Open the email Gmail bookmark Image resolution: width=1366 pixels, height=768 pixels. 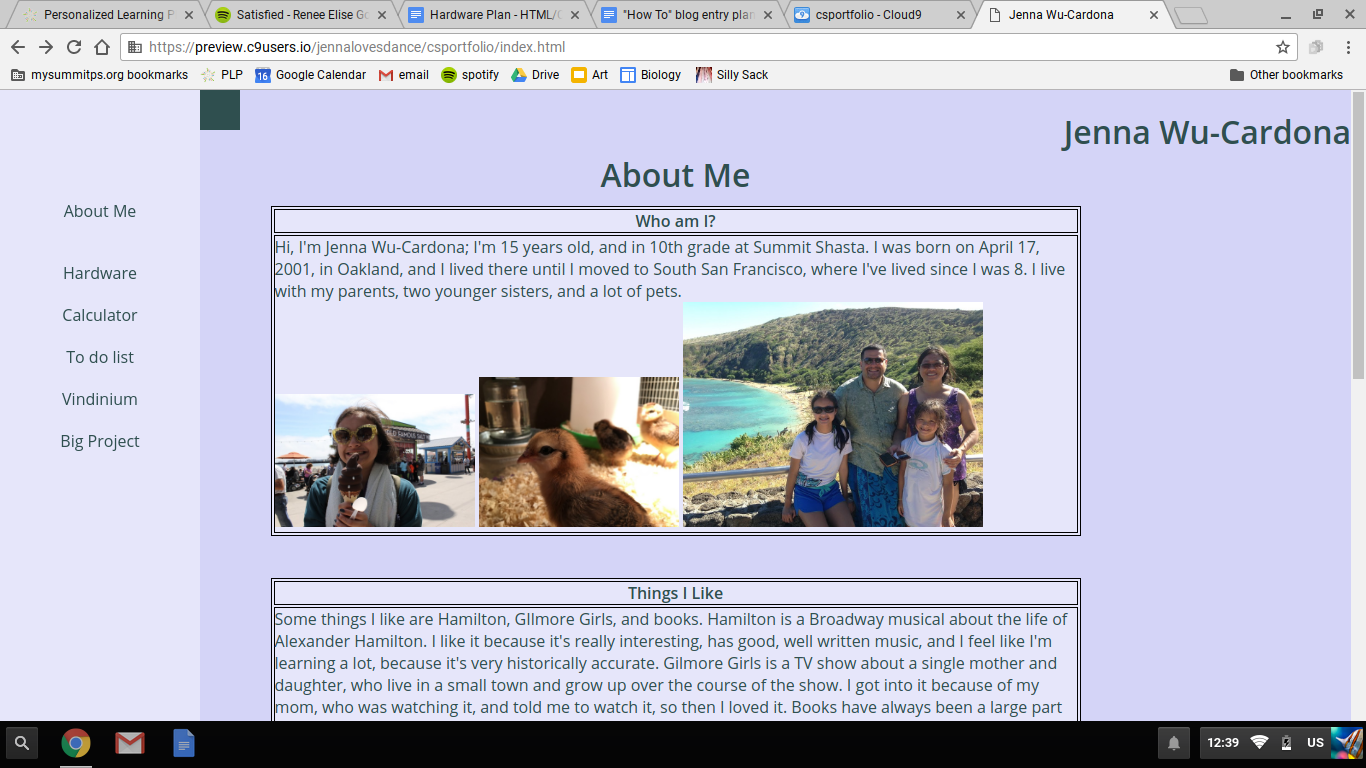pos(403,75)
